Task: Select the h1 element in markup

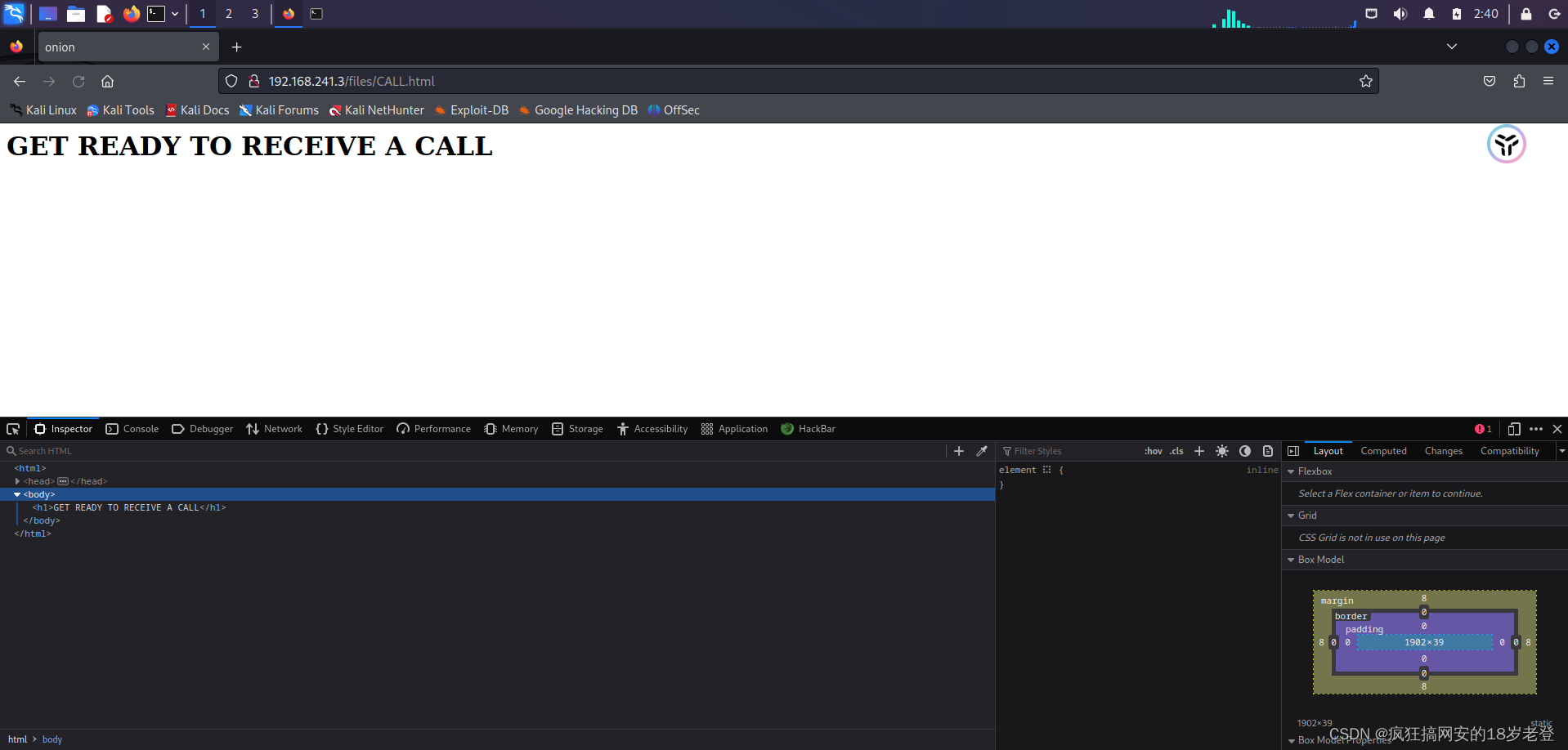Action: tap(129, 507)
